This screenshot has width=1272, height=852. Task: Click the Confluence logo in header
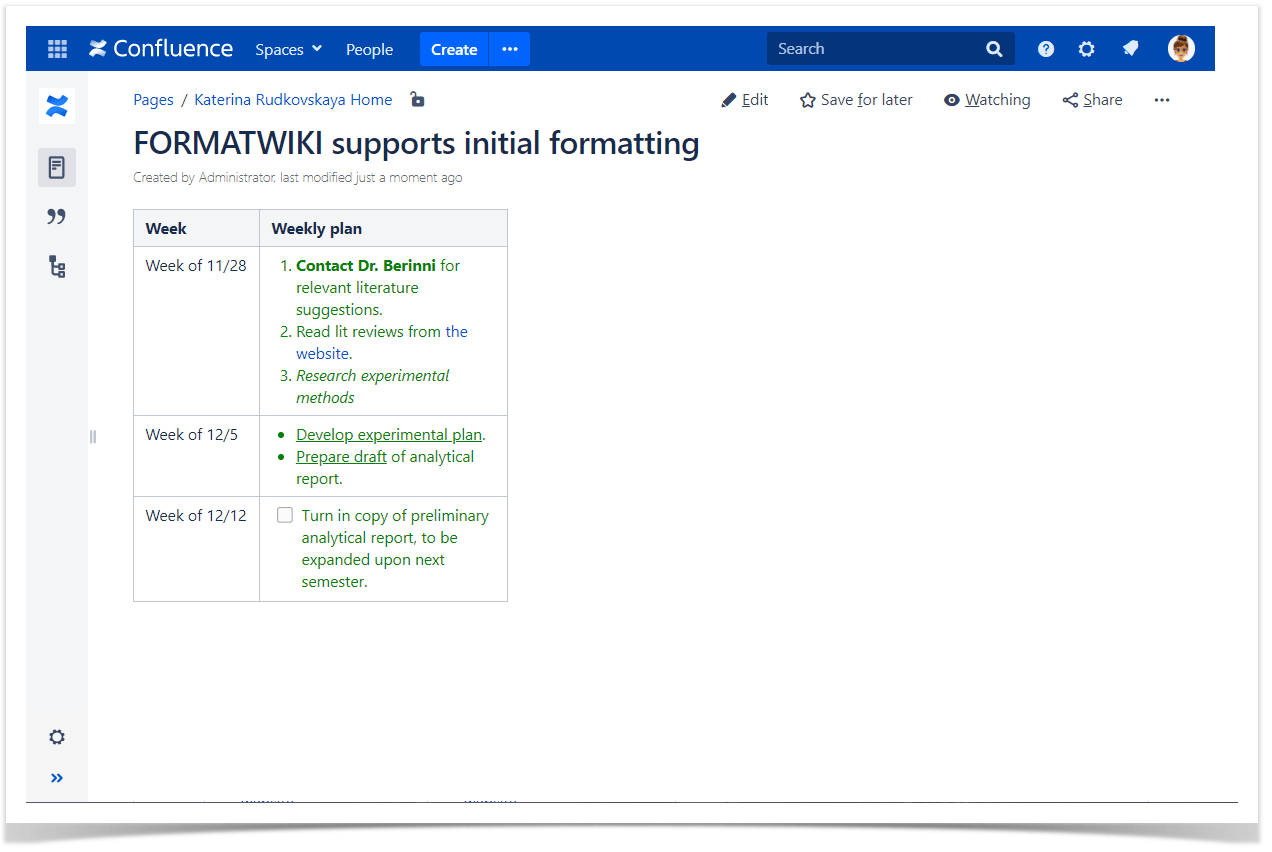(161, 49)
